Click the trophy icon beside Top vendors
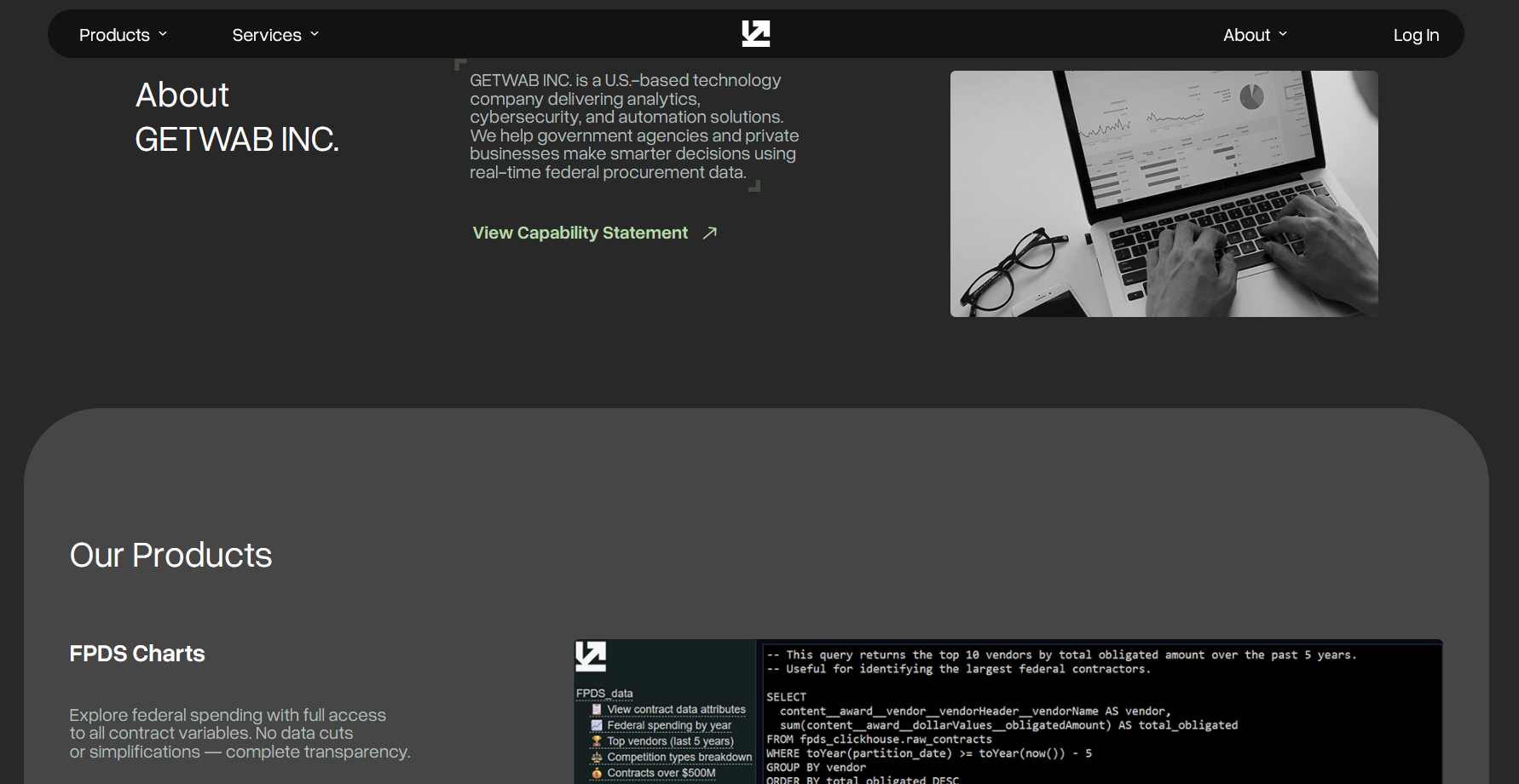 coord(597,741)
